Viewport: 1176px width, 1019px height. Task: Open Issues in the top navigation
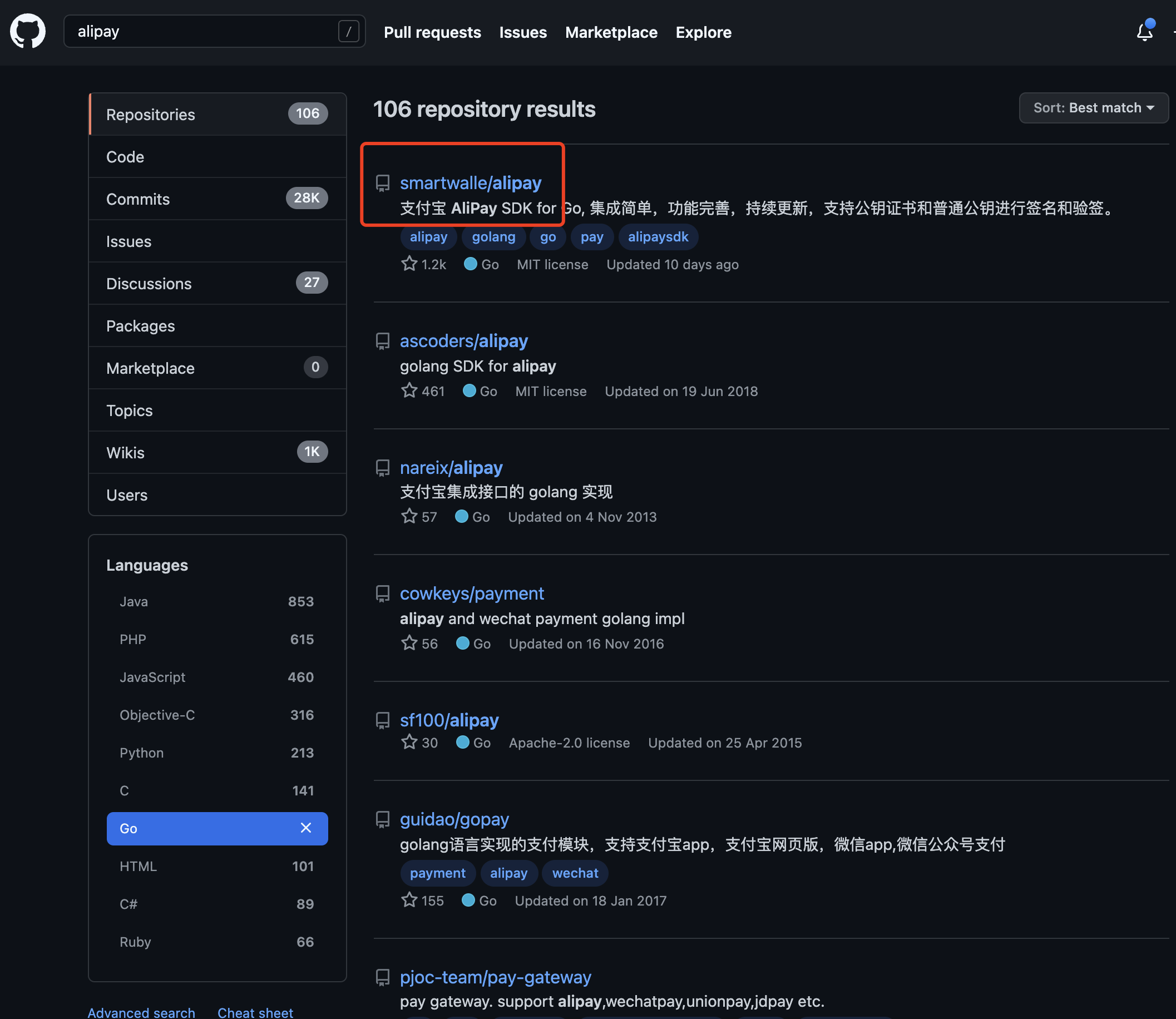click(522, 32)
